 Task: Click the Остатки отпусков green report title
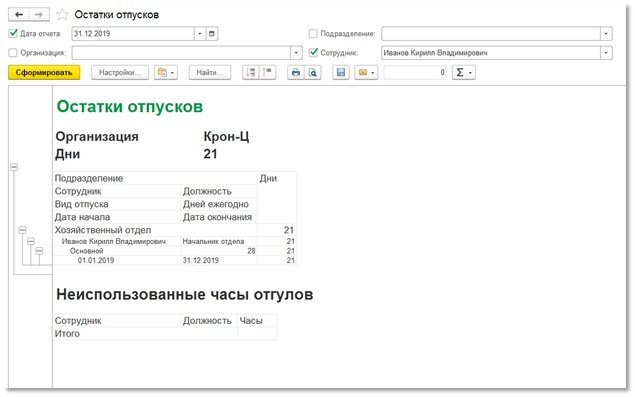pyautogui.click(x=130, y=107)
